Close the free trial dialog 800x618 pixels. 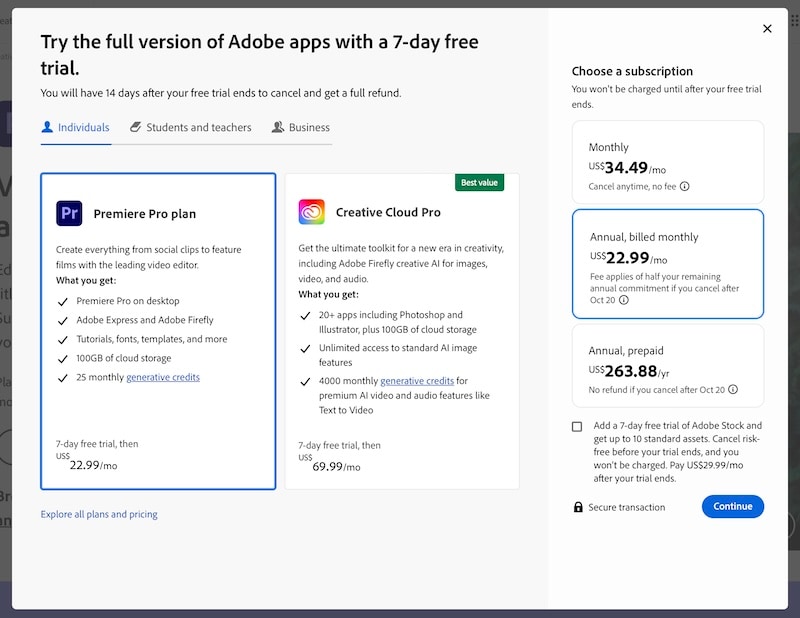tap(767, 29)
